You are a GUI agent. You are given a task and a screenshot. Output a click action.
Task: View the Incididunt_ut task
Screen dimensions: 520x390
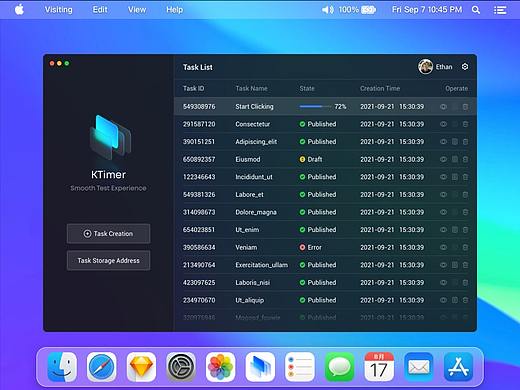point(443,177)
